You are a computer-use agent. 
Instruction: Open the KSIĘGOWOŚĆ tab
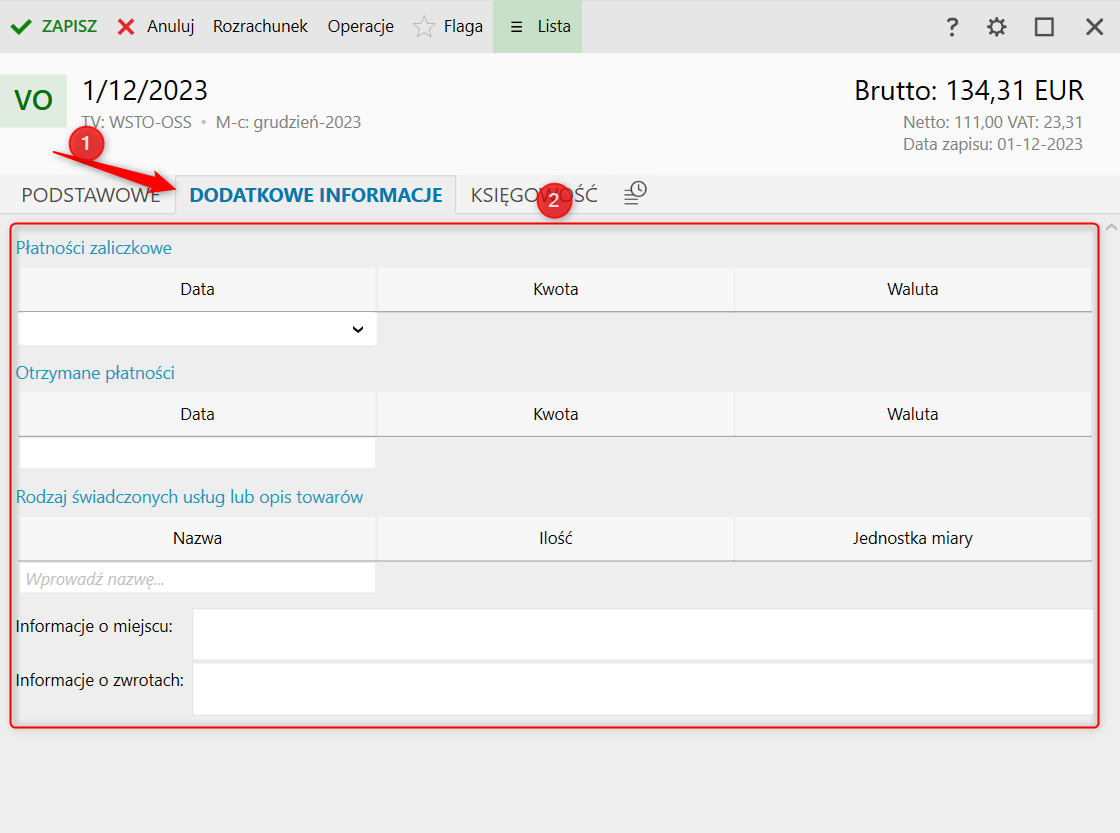click(534, 195)
